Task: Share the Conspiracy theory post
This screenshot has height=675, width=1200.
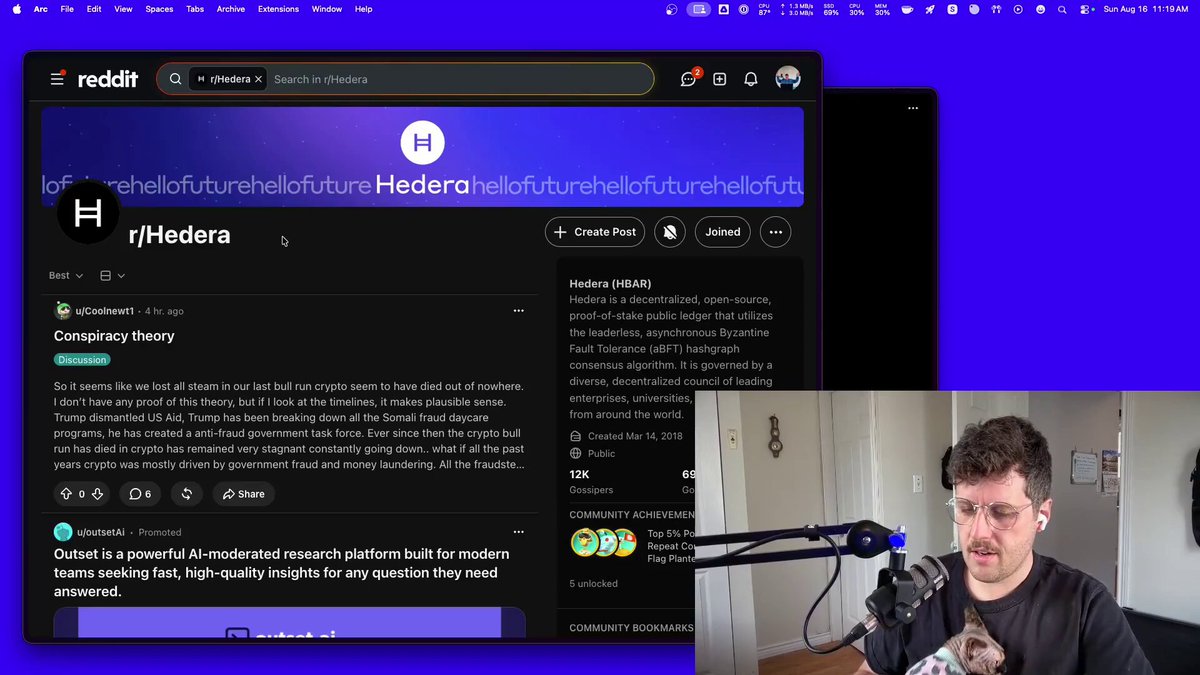Action: pyautogui.click(x=243, y=494)
